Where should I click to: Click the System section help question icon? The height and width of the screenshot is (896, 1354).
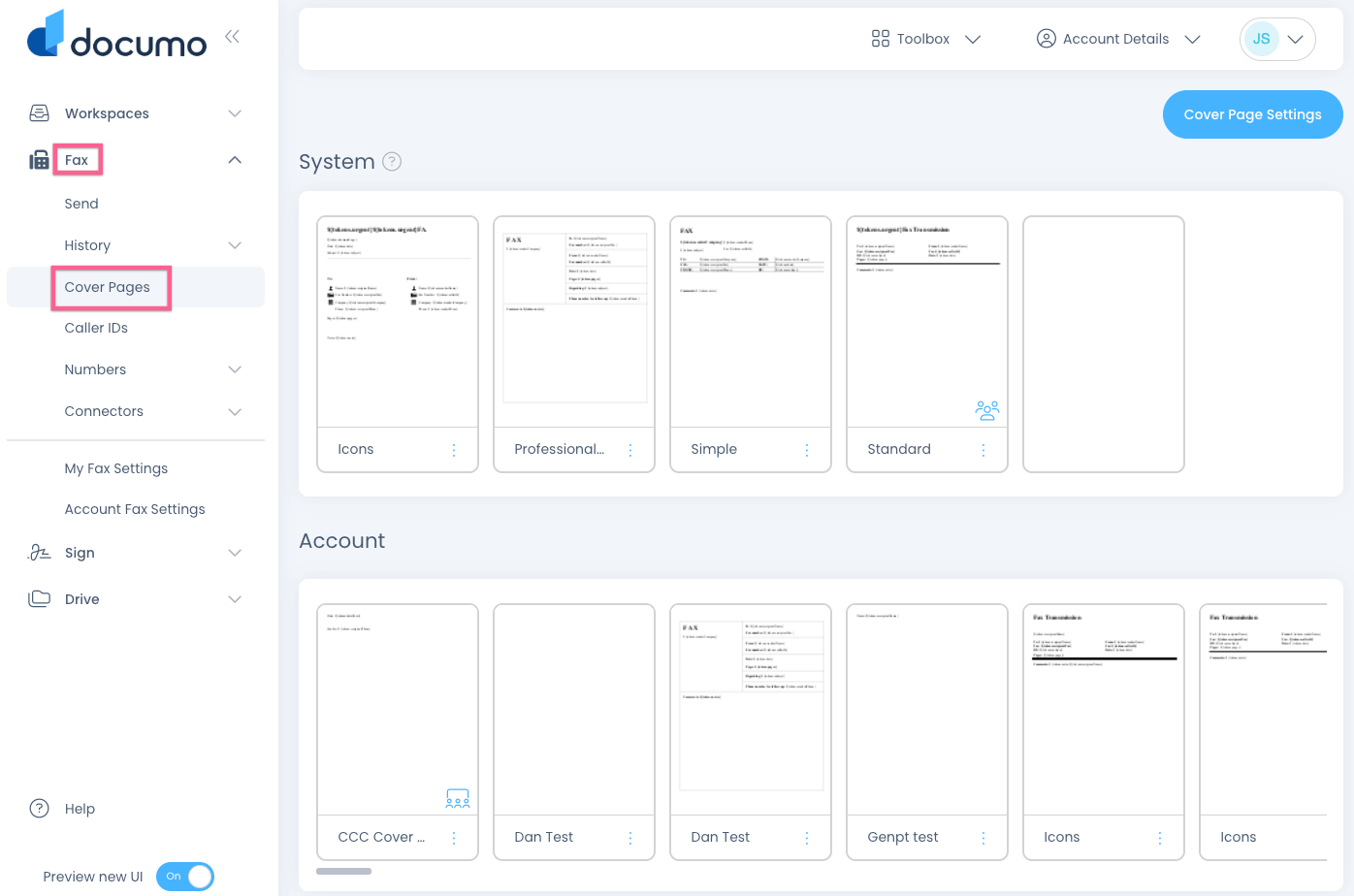point(392,162)
